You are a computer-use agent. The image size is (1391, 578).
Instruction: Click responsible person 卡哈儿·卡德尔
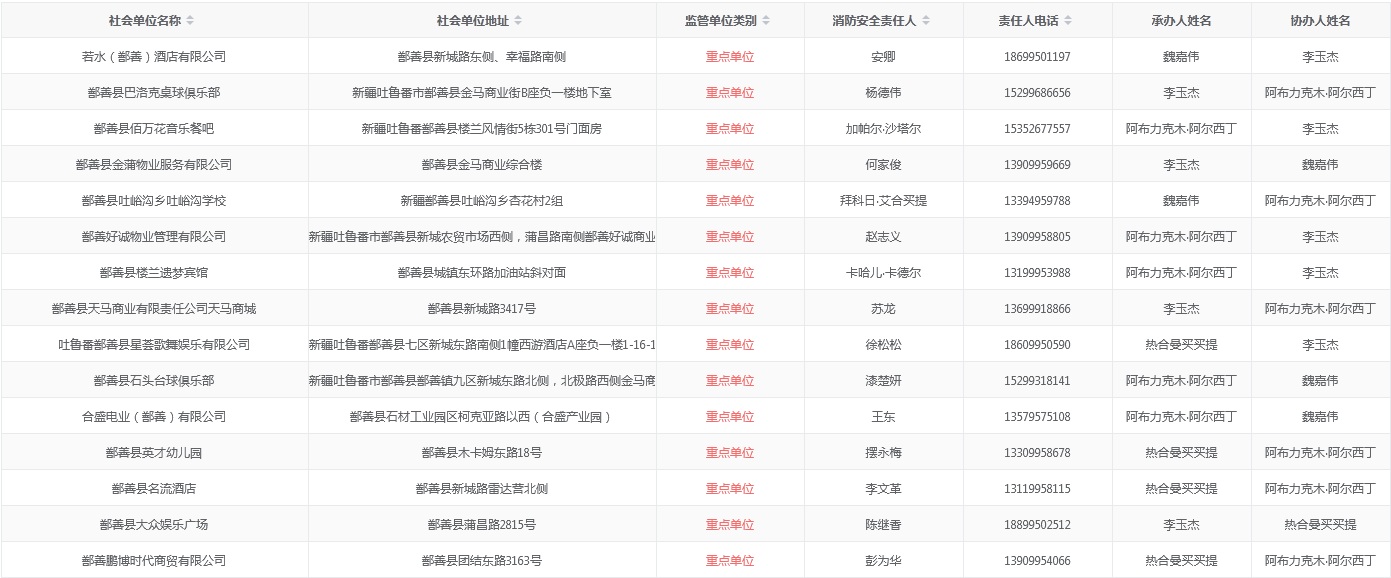click(883, 273)
